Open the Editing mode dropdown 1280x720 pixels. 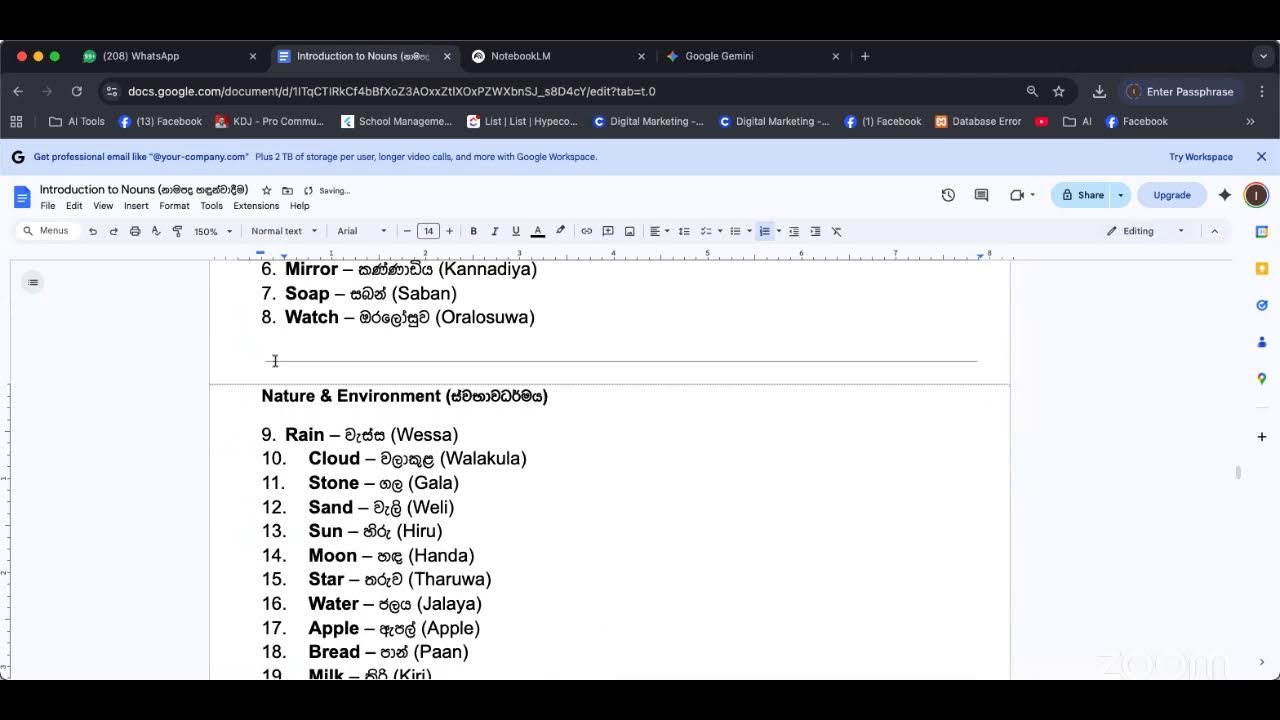point(1145,231)
